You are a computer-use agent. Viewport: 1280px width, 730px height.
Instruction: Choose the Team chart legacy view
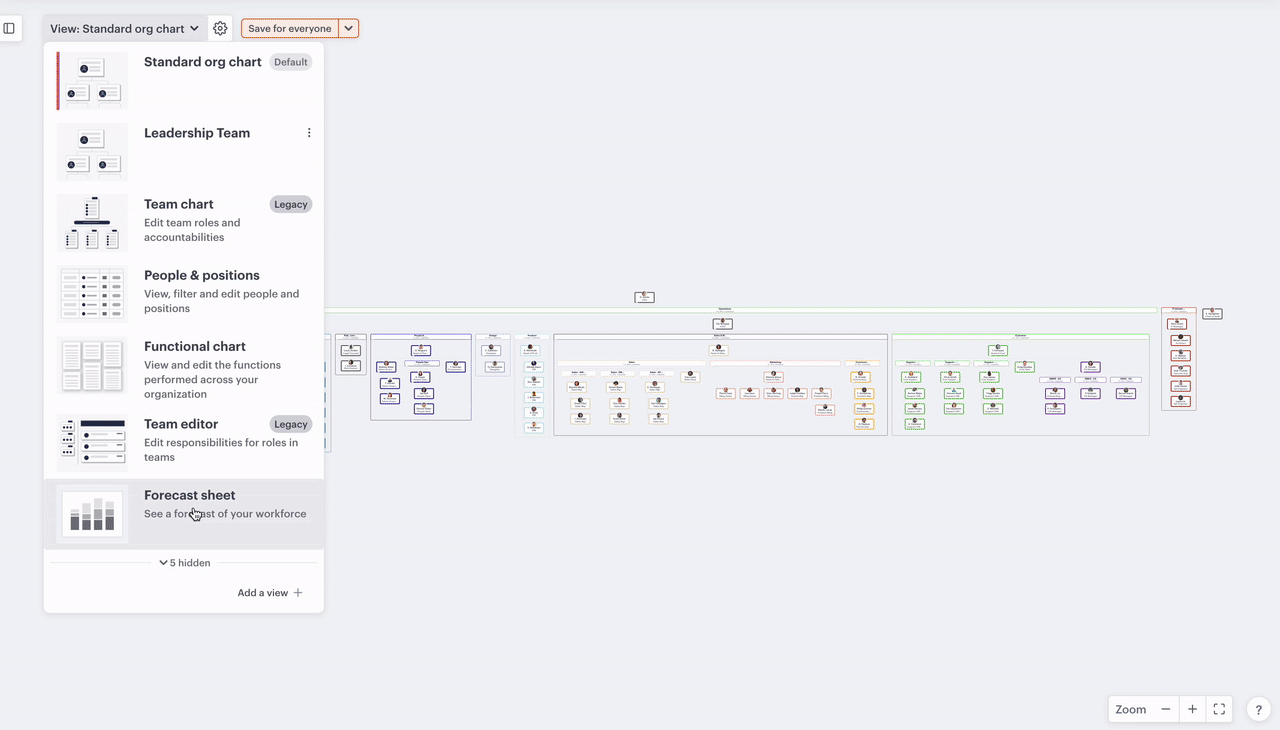[179, 204]
